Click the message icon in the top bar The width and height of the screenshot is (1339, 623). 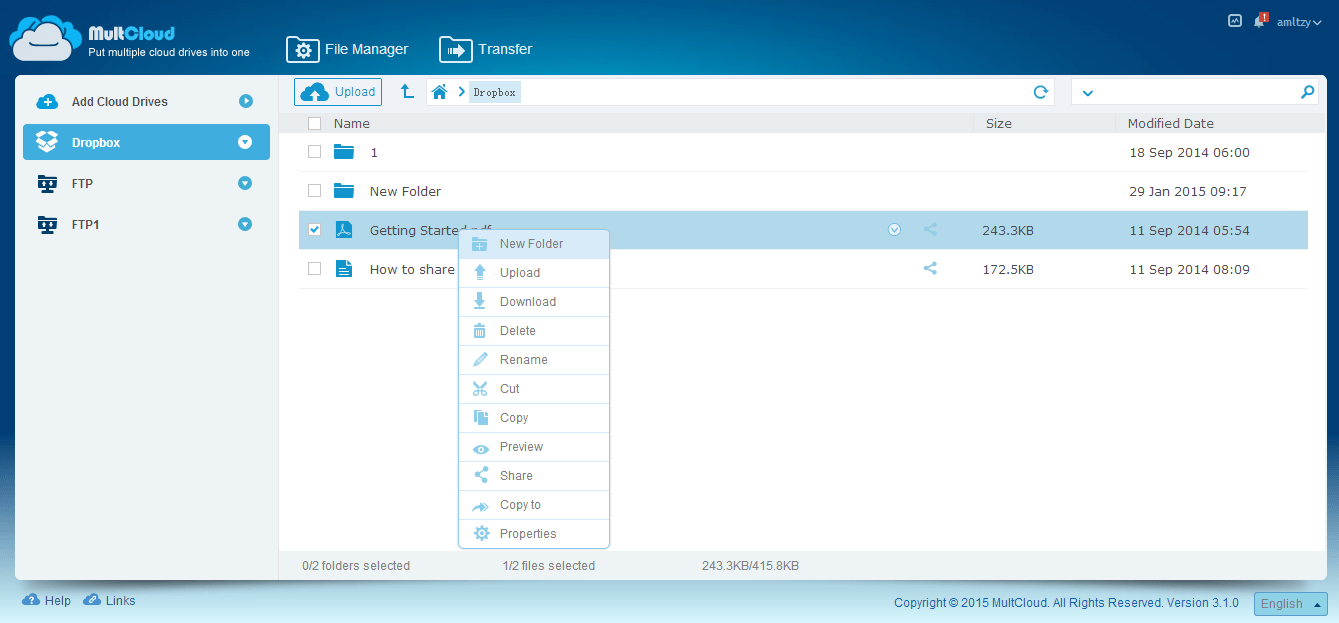point(1234,19)
